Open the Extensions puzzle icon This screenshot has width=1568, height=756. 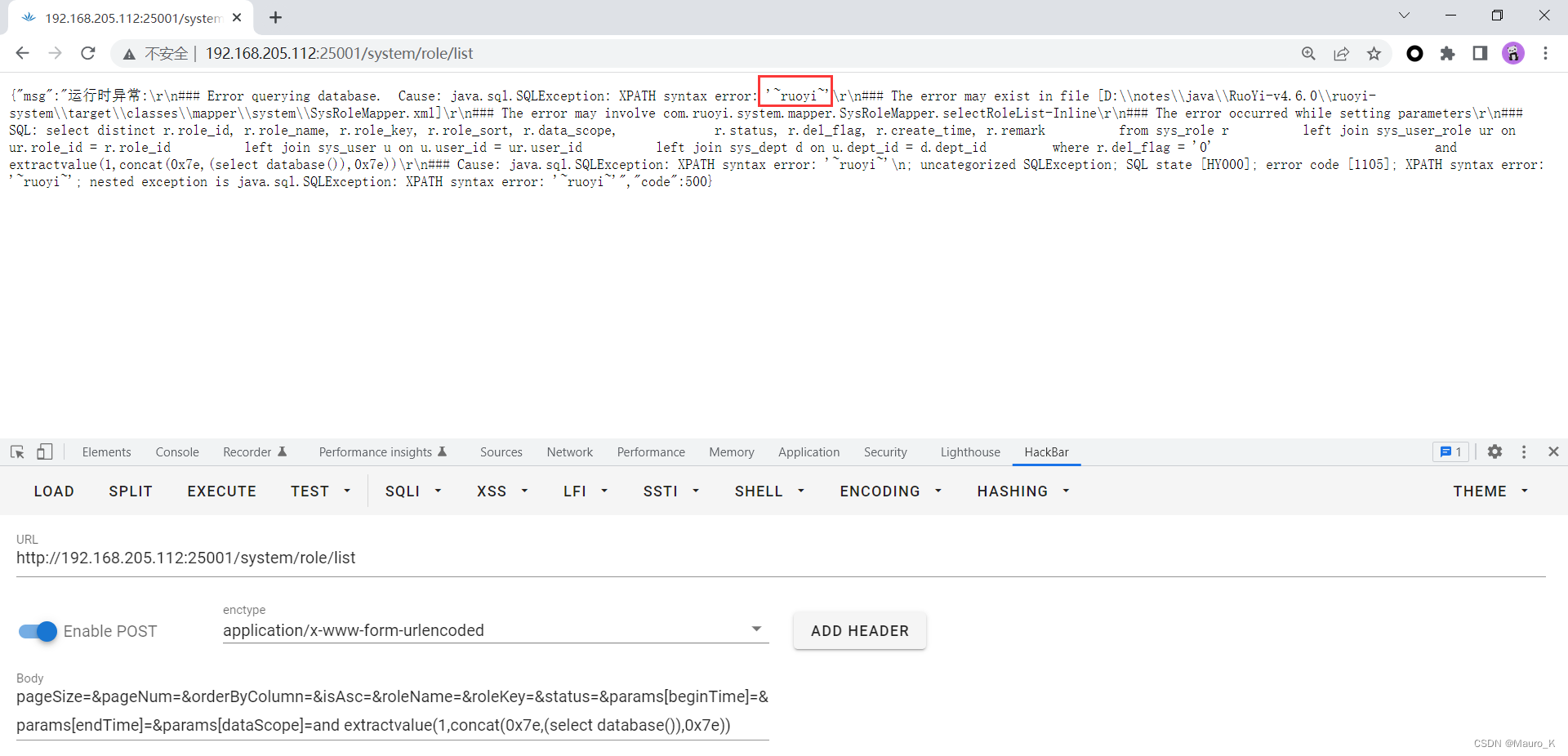pyautogui.click(x=1447, y=53)
